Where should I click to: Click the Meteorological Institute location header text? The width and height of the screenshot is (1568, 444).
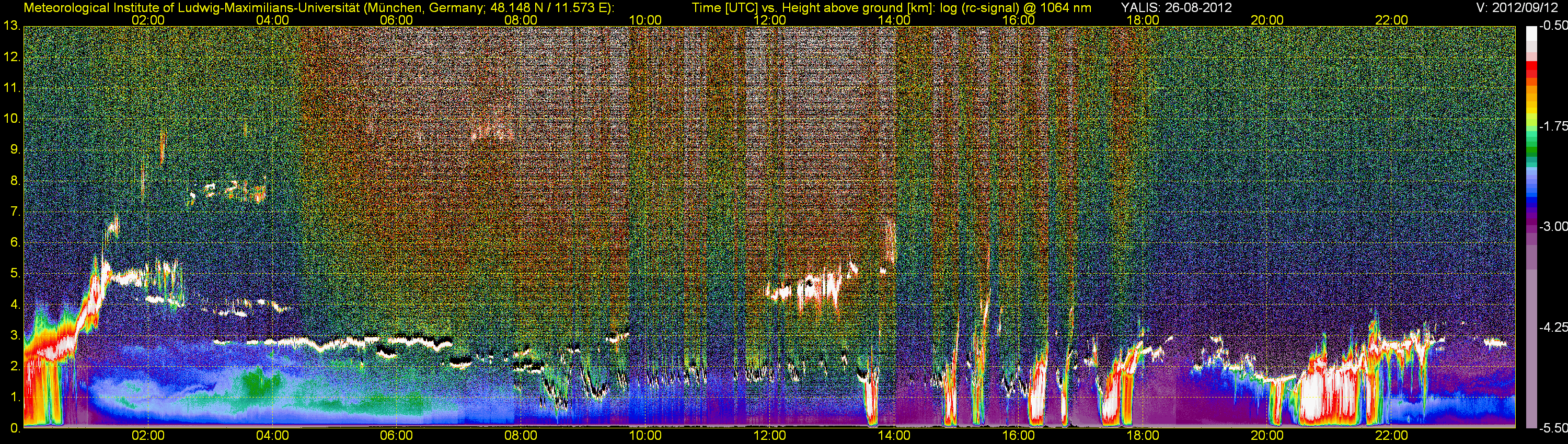319,8
